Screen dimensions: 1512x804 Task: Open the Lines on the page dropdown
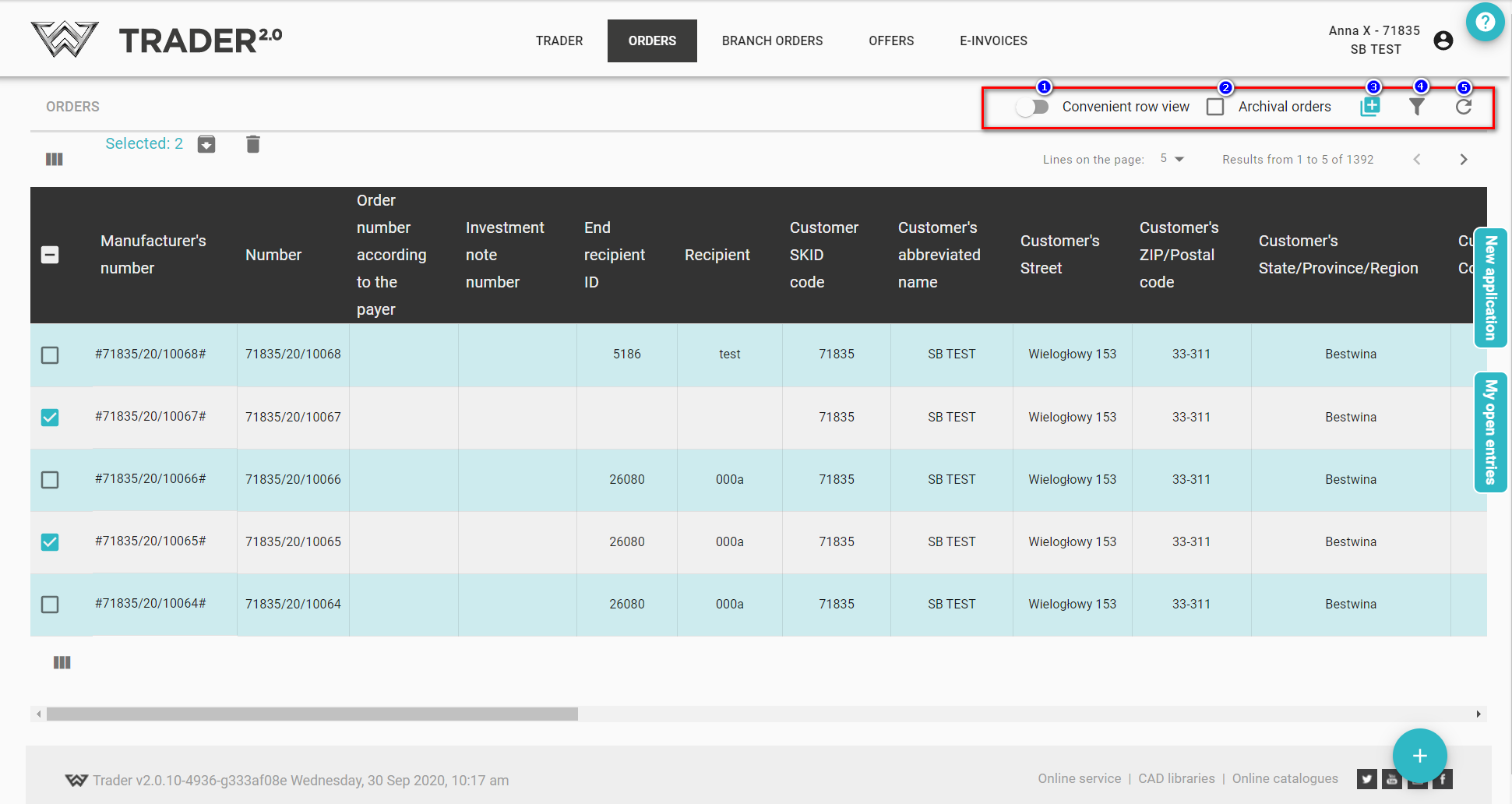tap(1172, 159)
